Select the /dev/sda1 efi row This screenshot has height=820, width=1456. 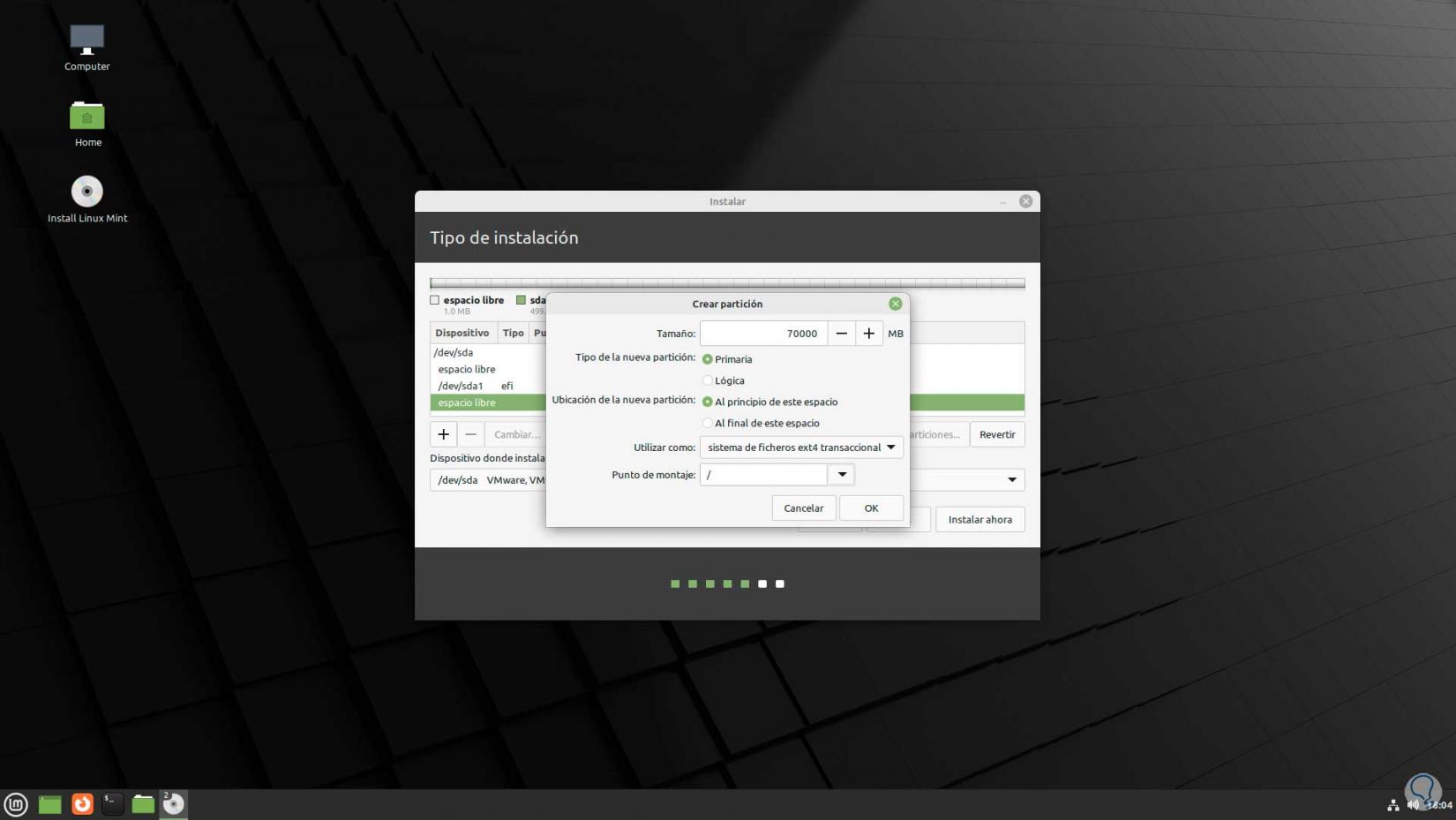[487, 386]
